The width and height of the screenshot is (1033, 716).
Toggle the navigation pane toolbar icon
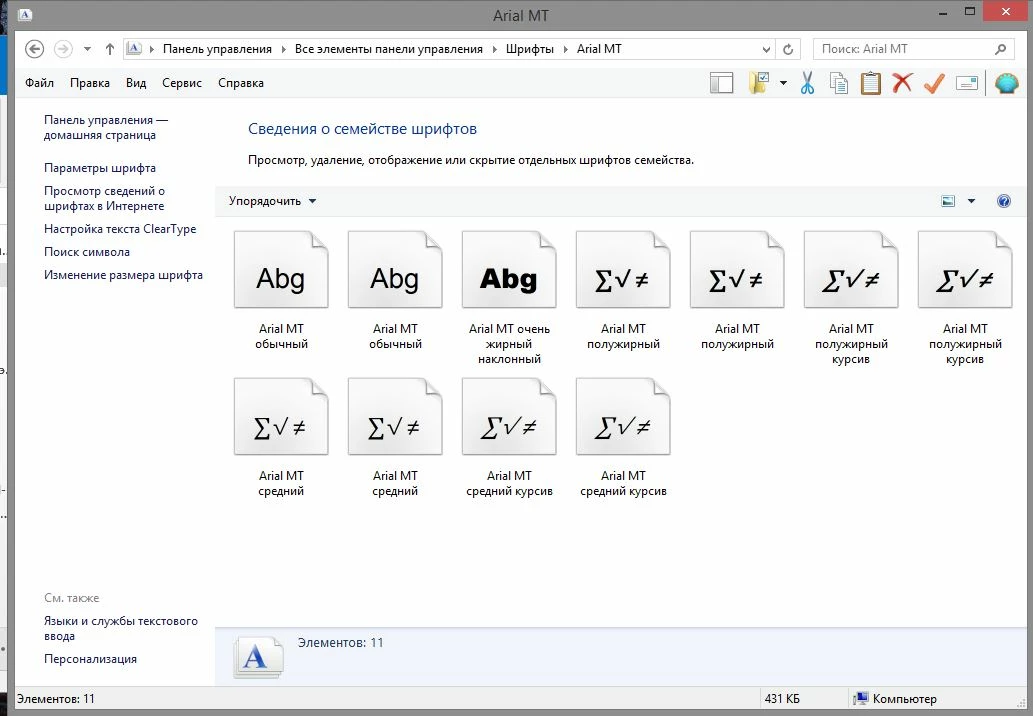point(721,83)
